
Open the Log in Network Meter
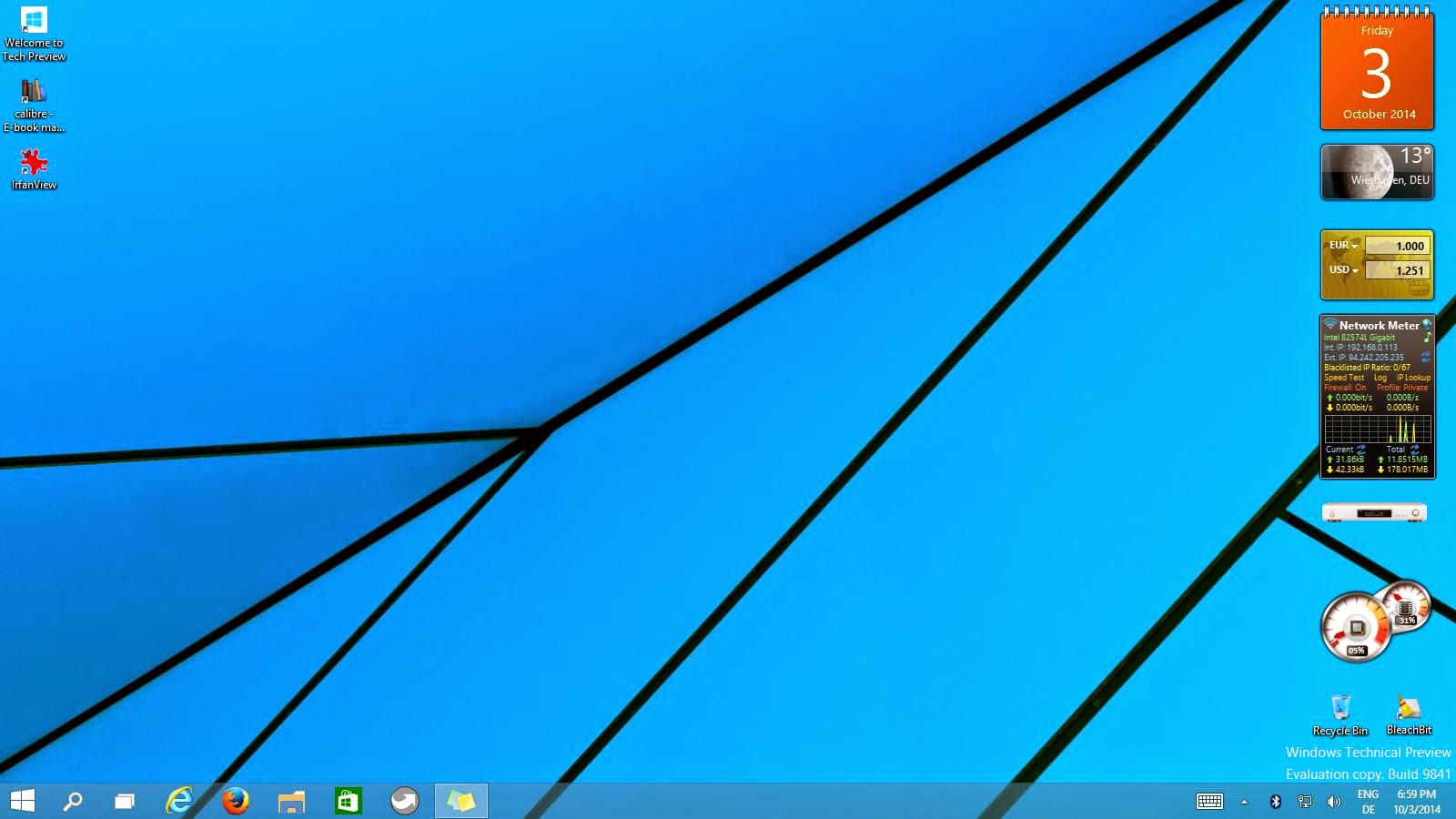1380,377
